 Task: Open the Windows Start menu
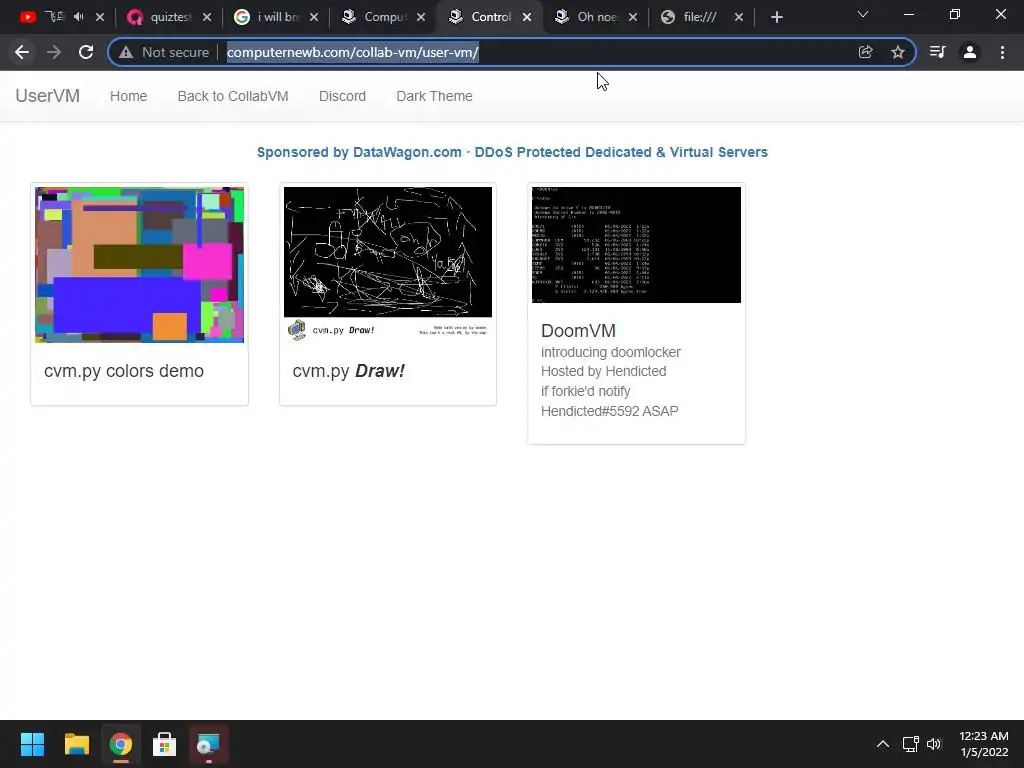tap(32, 744)
